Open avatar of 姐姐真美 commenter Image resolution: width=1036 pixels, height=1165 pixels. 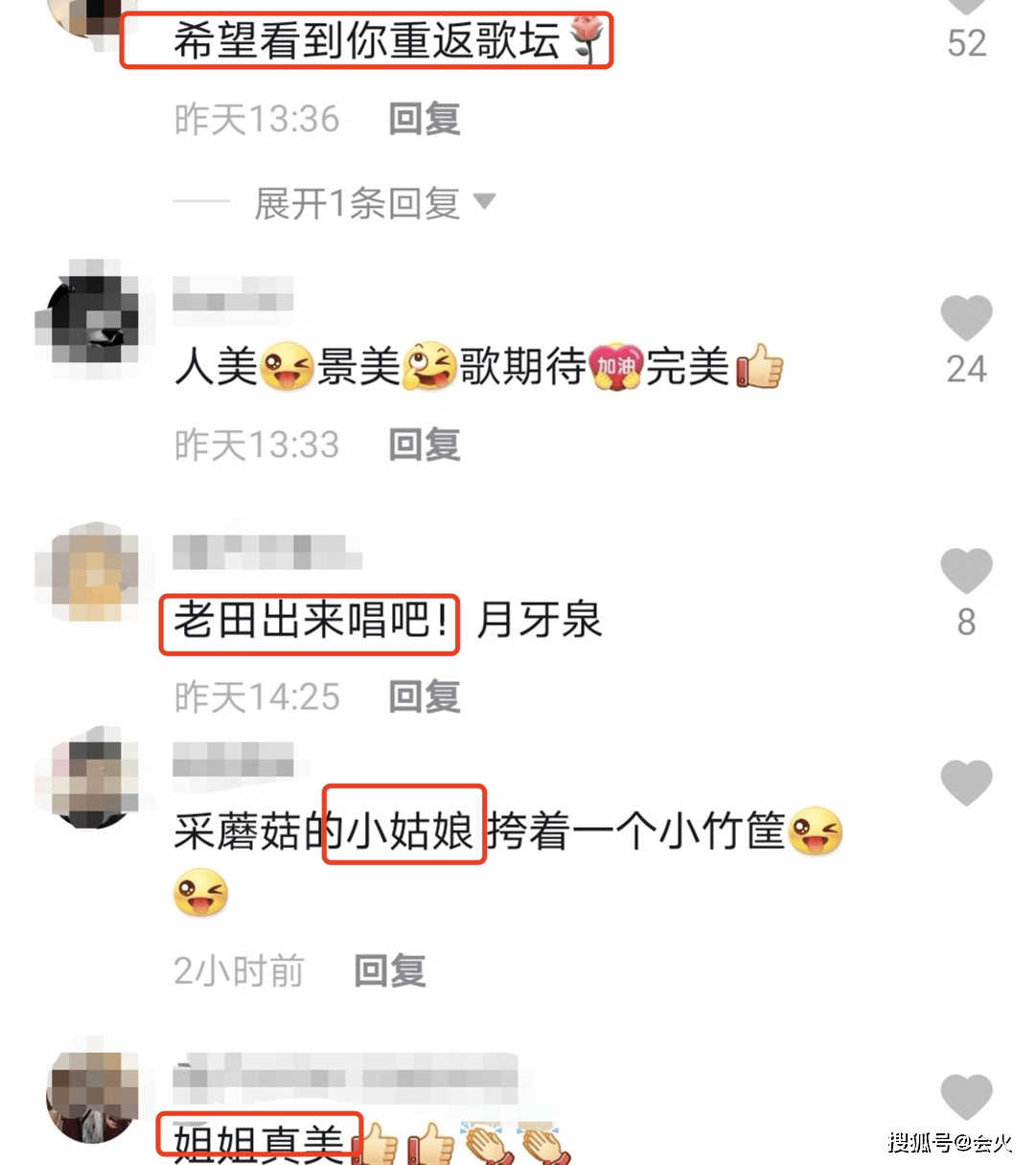(93, 1097)
